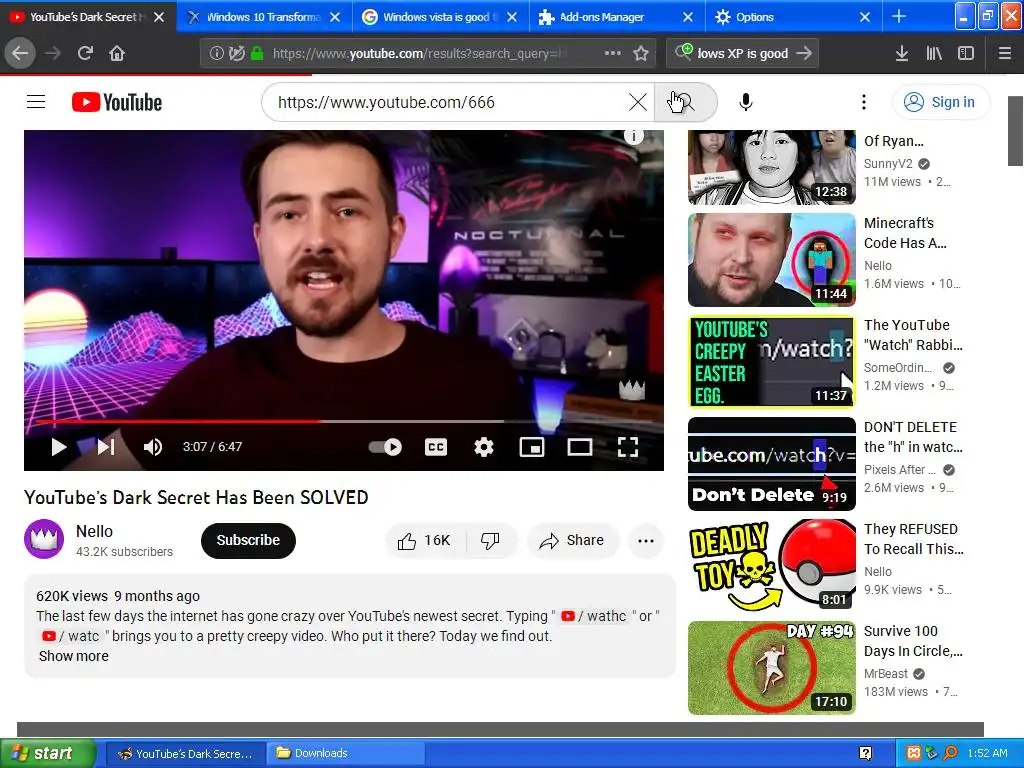Viewport: 1024px width, 768px height.
Task: Open page actions three-dot menu in address bar
Action: click(613, 53)
